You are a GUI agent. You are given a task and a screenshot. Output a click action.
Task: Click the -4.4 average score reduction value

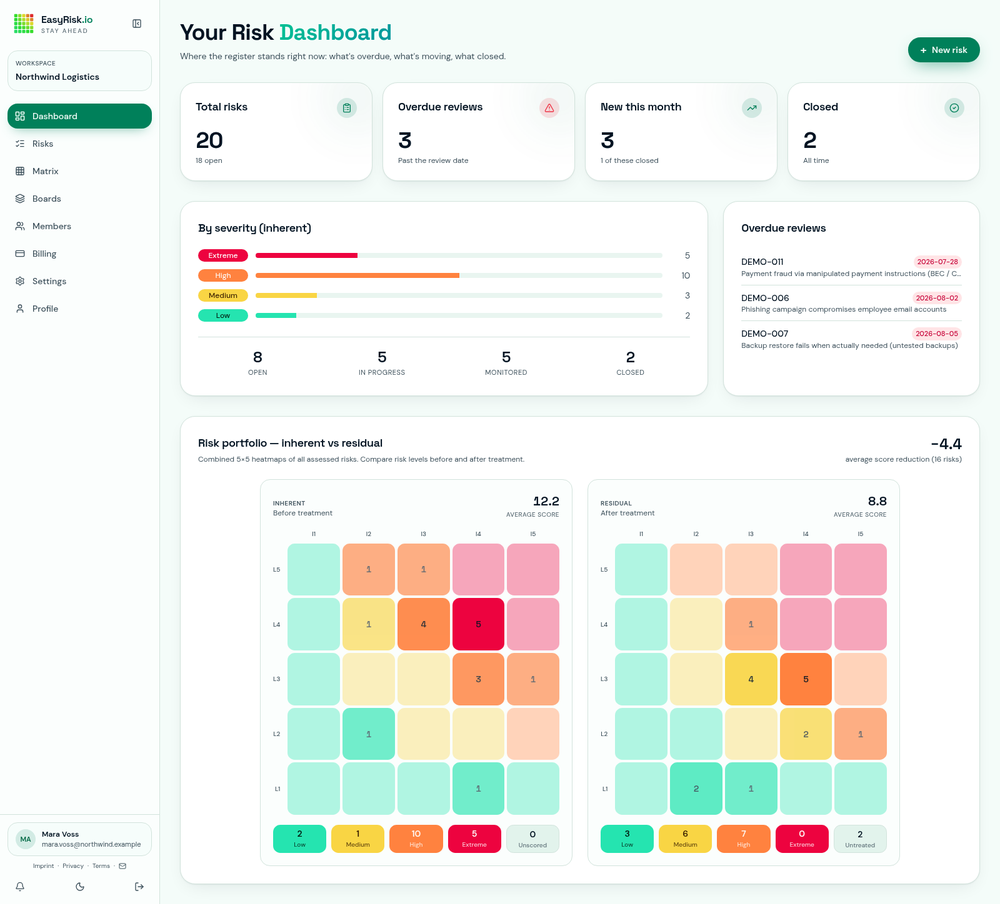[946, 443]
